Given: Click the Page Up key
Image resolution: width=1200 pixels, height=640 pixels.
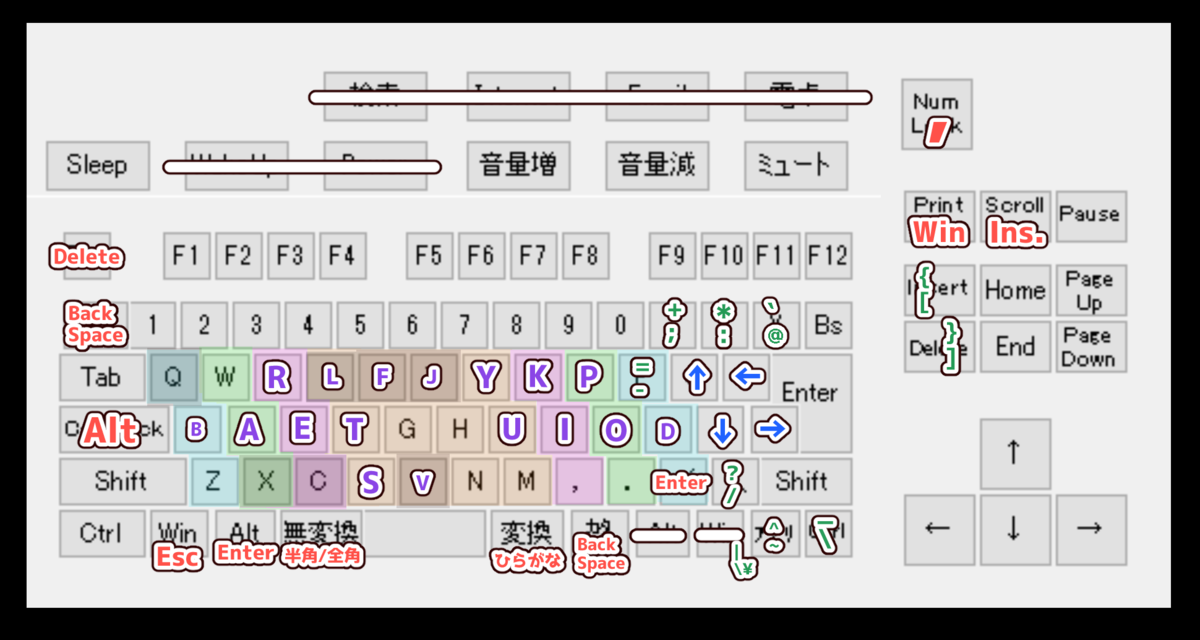Looking at the screenshot, I should click(1090, 289).
